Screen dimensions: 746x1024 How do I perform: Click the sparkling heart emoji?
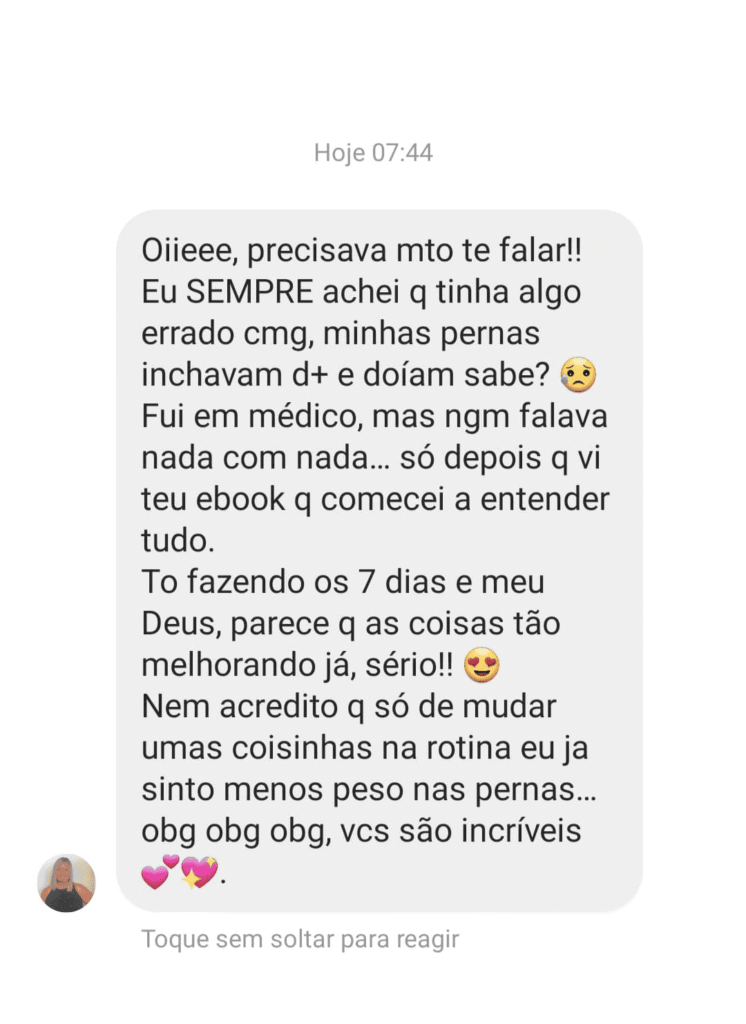199,872
